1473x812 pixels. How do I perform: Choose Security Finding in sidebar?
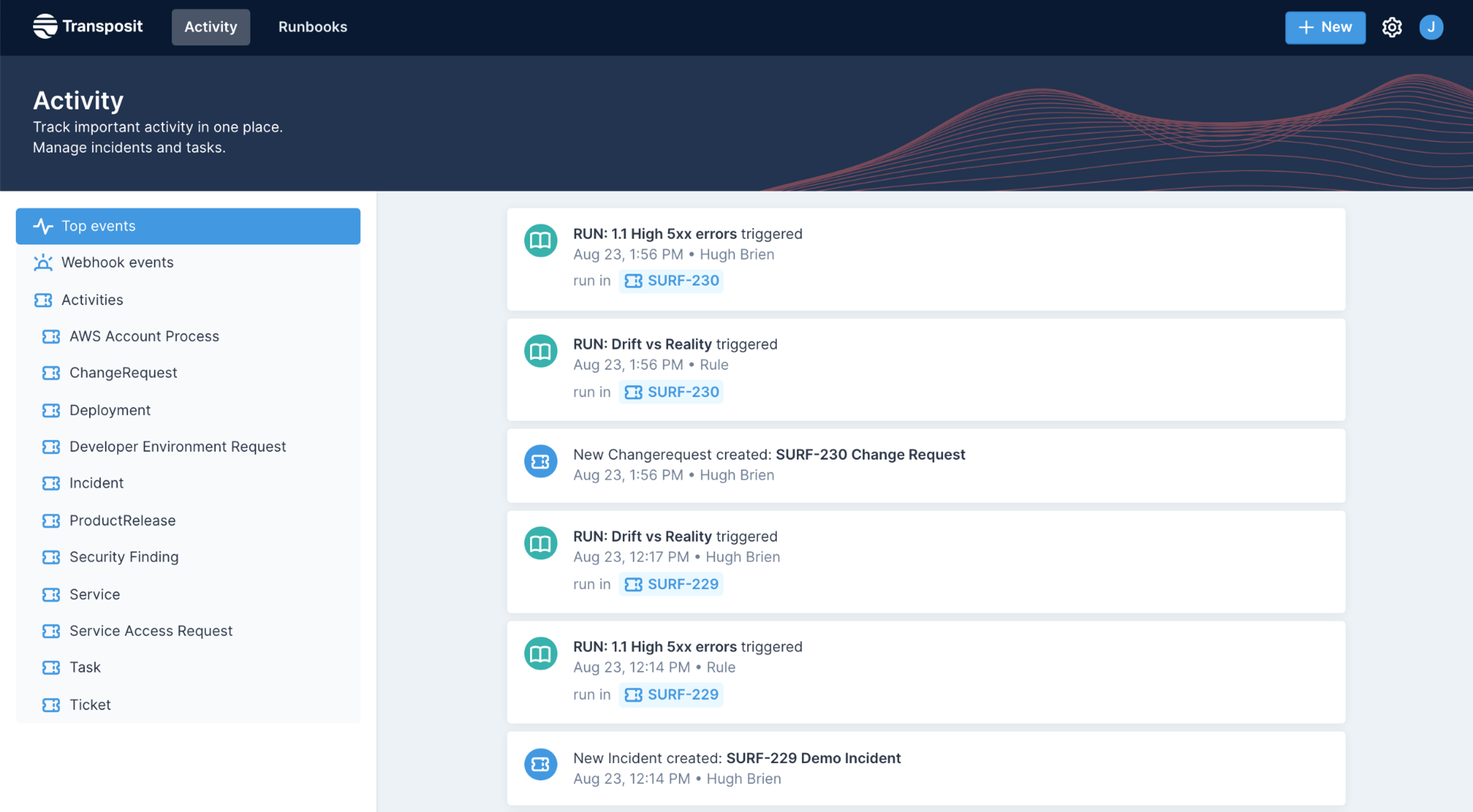tap(124, 557)
